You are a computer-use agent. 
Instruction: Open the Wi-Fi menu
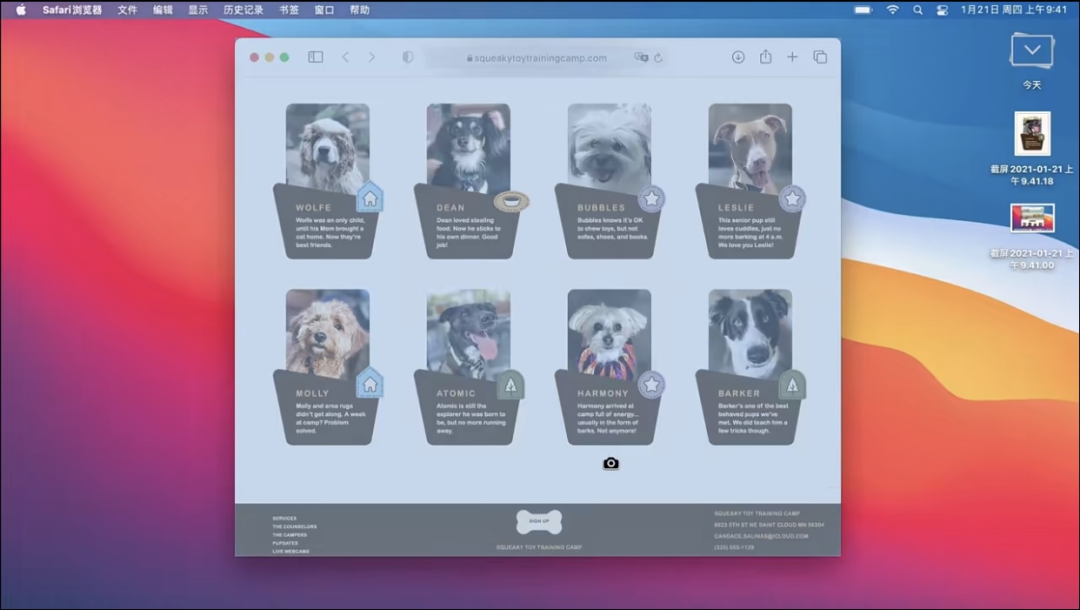pyautogui.click(x=893, y=10)
